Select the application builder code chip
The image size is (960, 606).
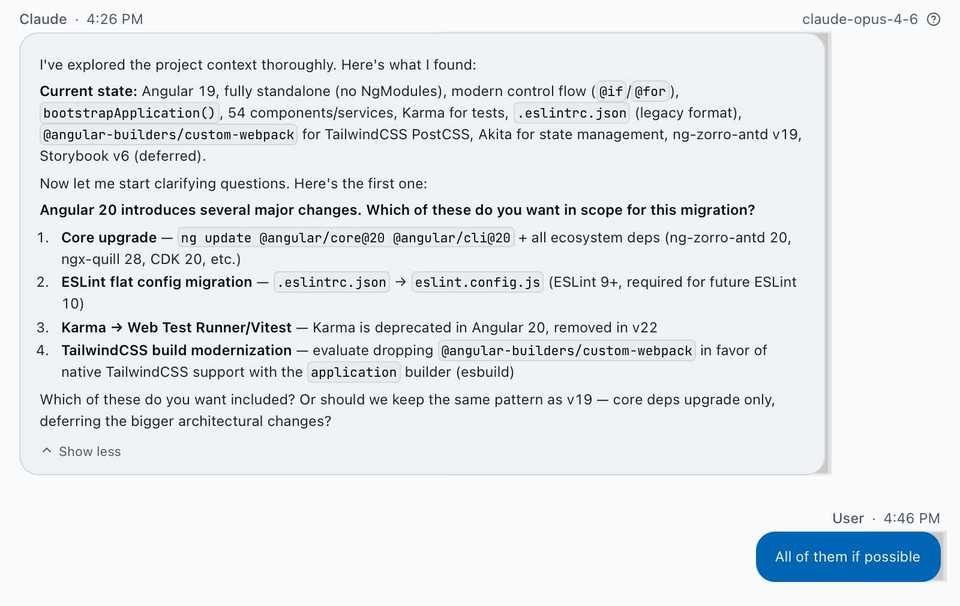pos(353,372)
